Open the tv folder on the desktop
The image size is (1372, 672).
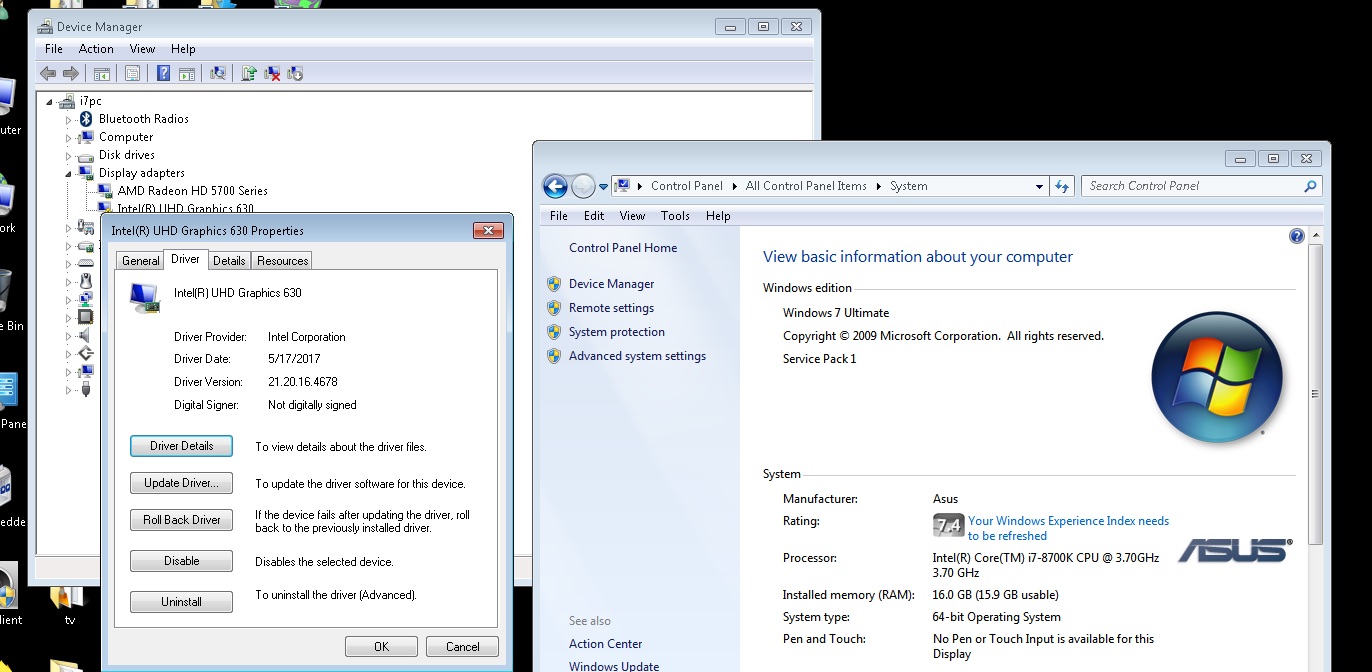point(68,605)
